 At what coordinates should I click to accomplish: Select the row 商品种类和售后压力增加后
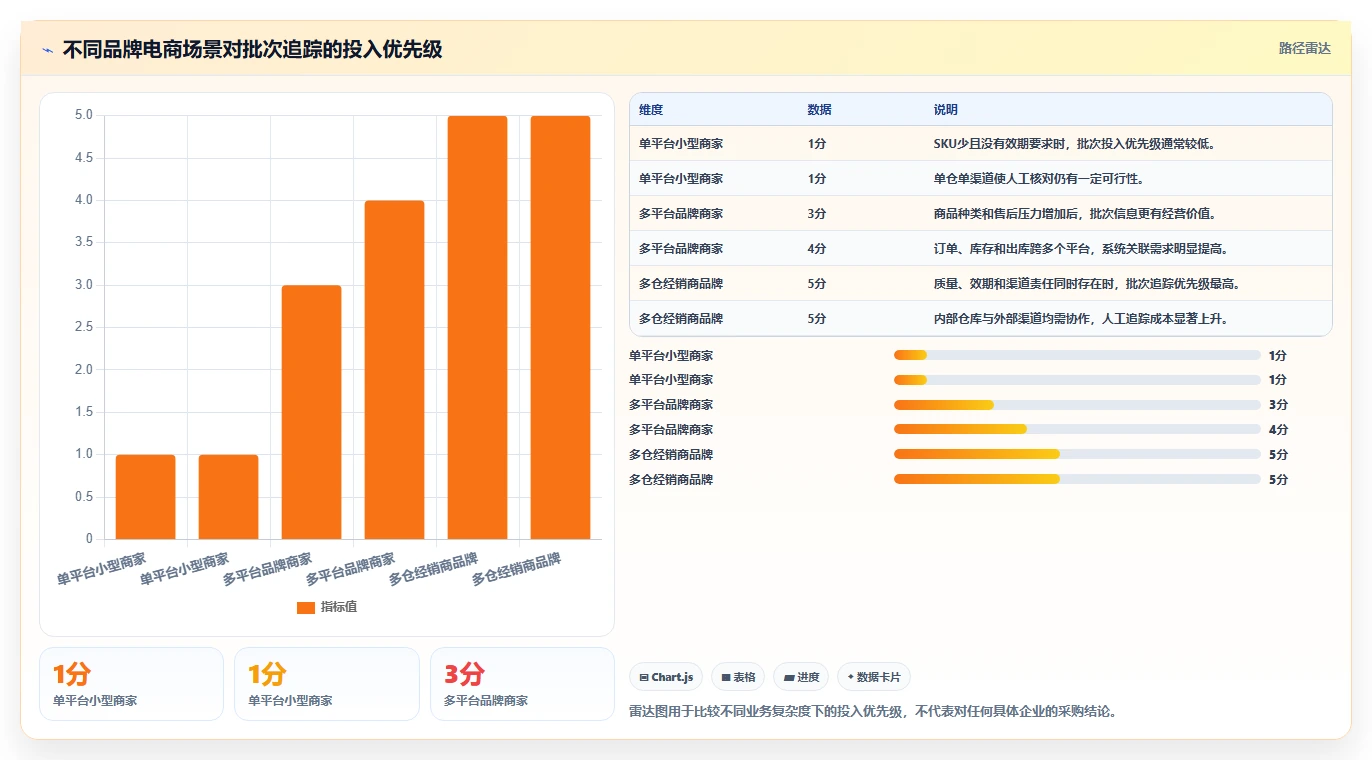pos(981,214)
